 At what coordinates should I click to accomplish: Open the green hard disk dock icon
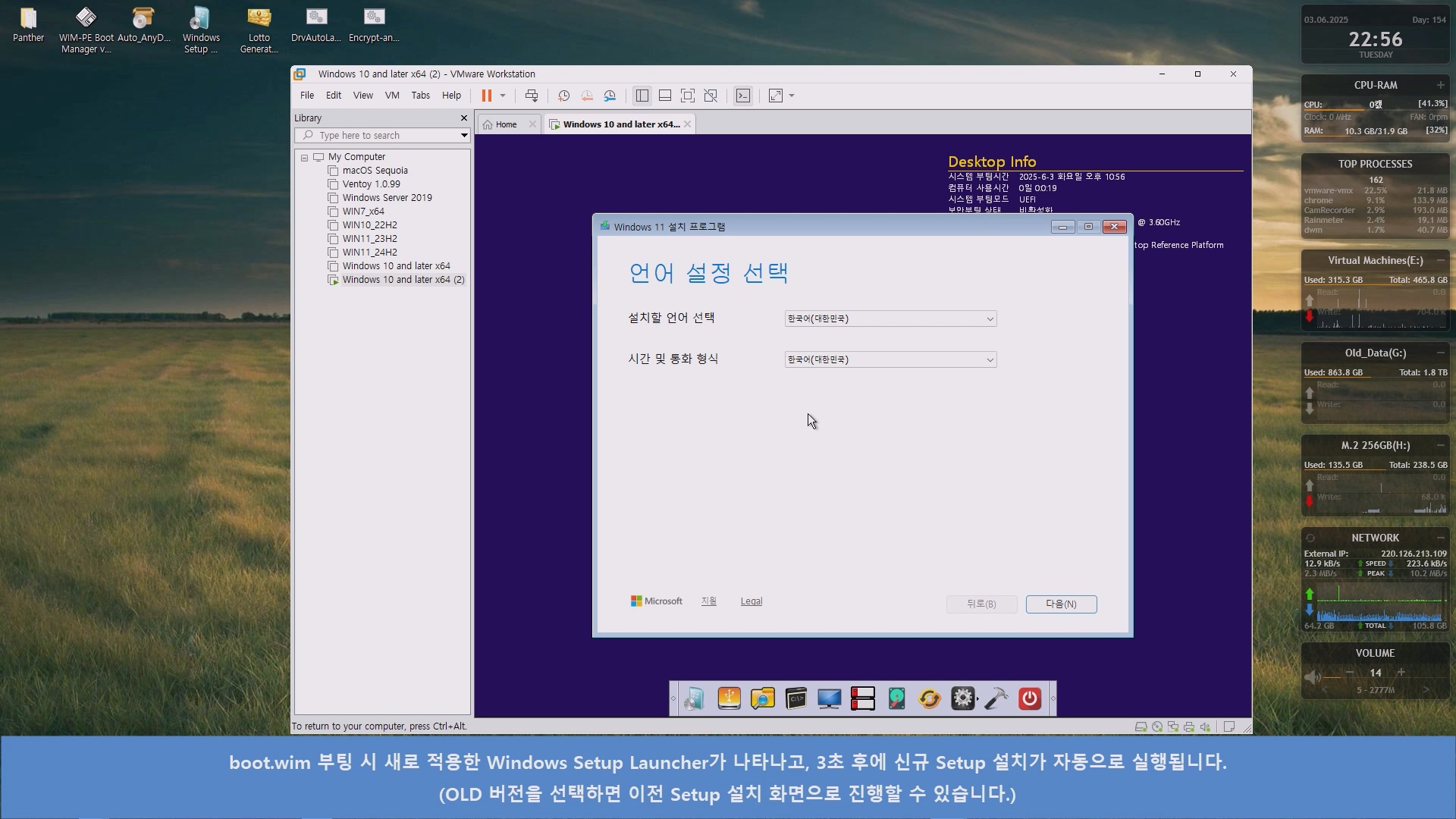coord(896,698)
